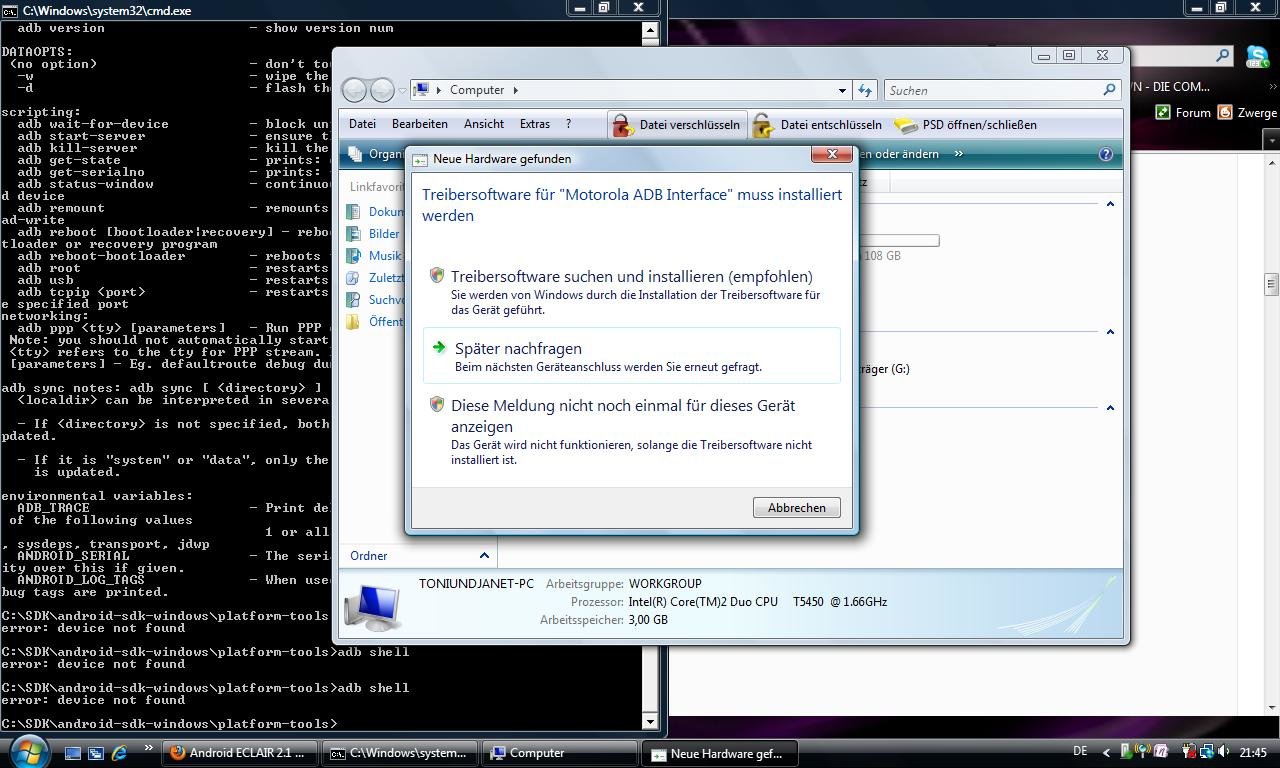Click Computer in the address bar

coord(477,90)
